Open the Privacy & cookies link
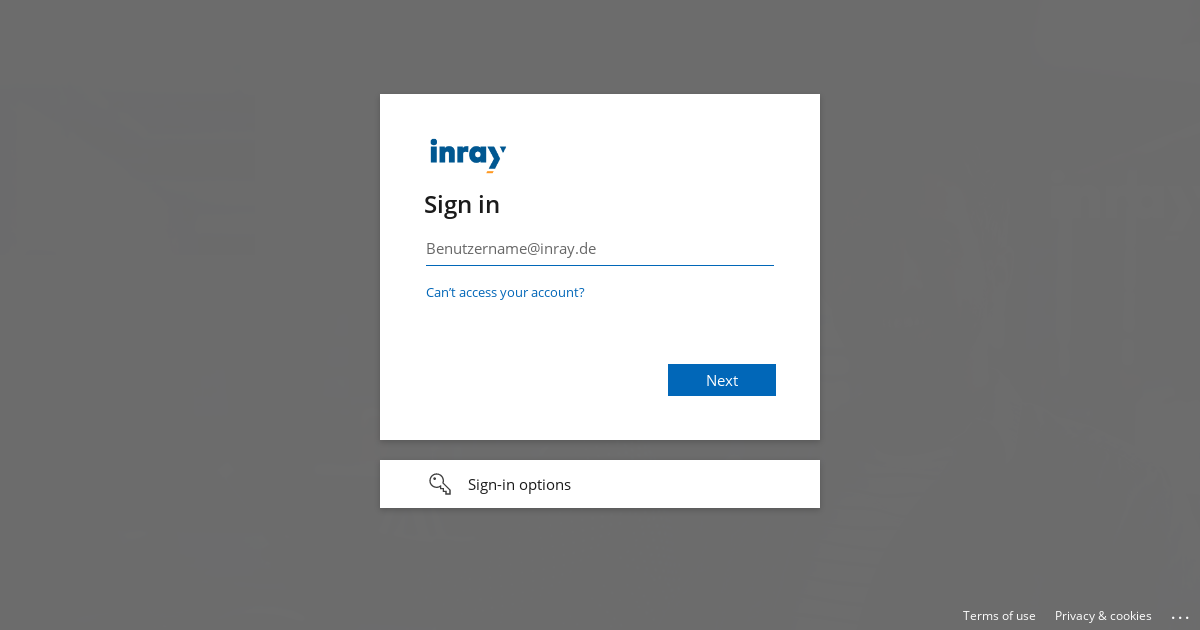Screen dimensions: 1200x630 click(x=1103, y=616)
